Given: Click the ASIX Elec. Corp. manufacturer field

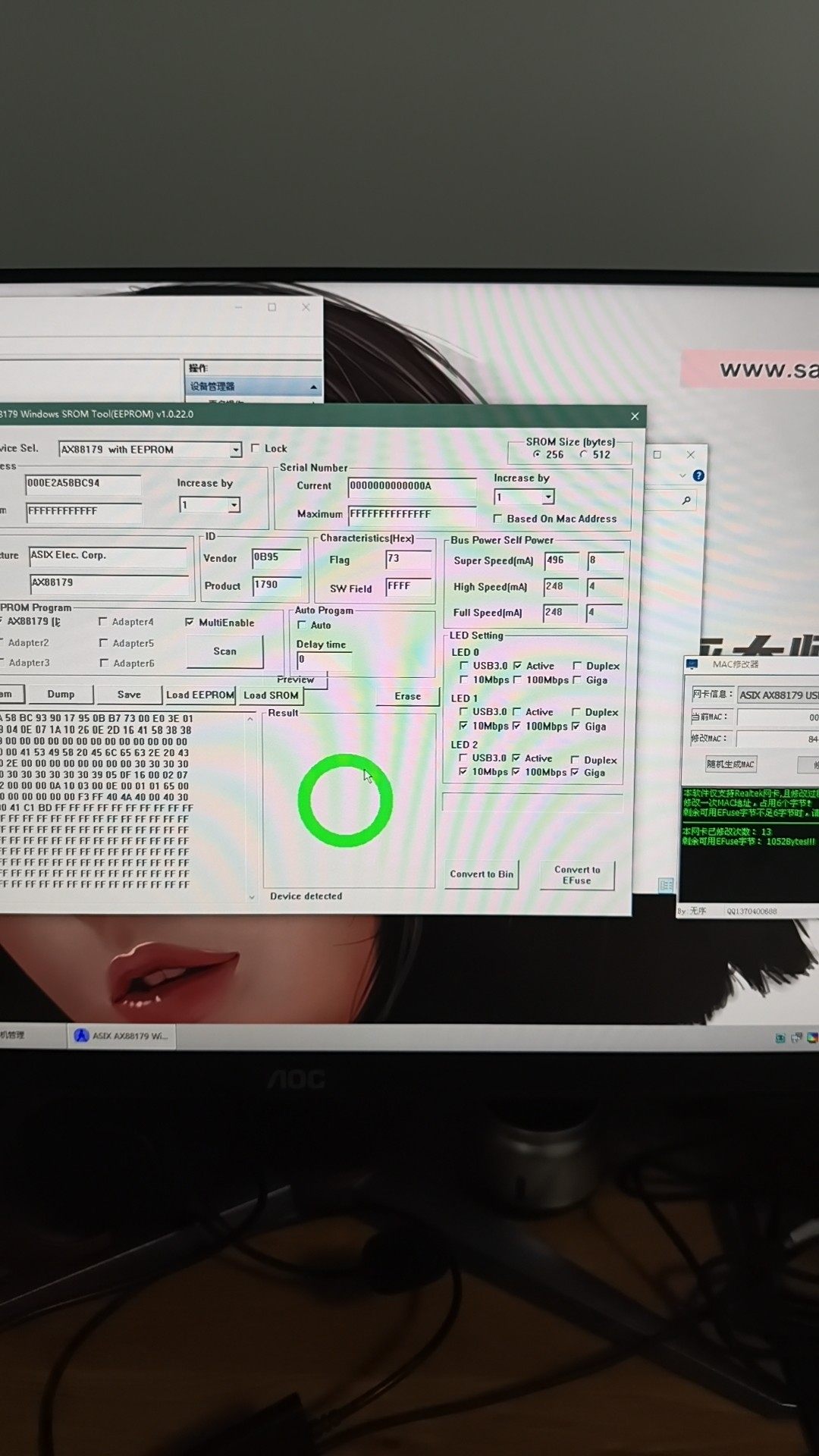Looking at the screenshot, I should tap(108, 556).
